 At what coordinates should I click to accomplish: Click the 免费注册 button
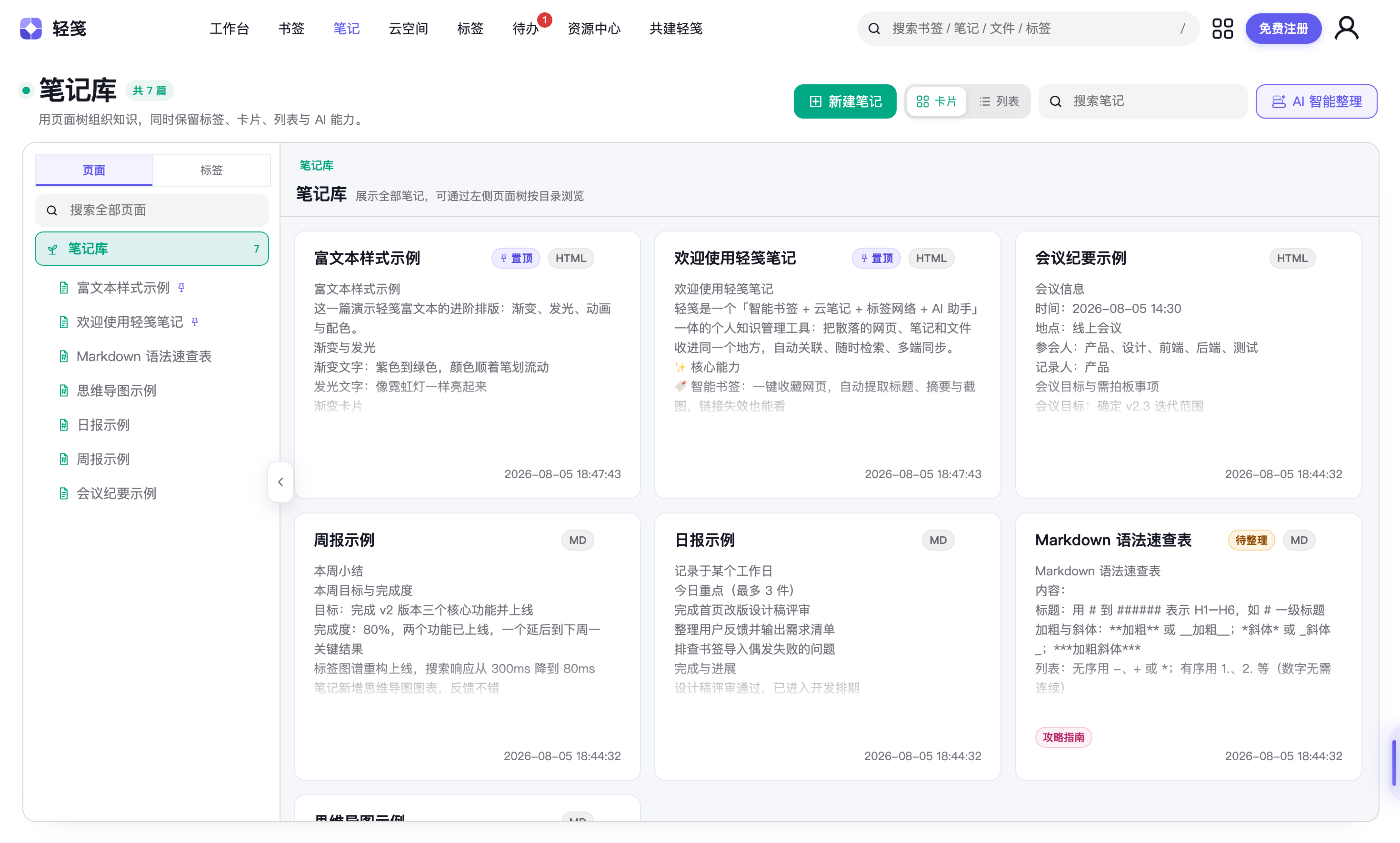(x=1283, y=29)
